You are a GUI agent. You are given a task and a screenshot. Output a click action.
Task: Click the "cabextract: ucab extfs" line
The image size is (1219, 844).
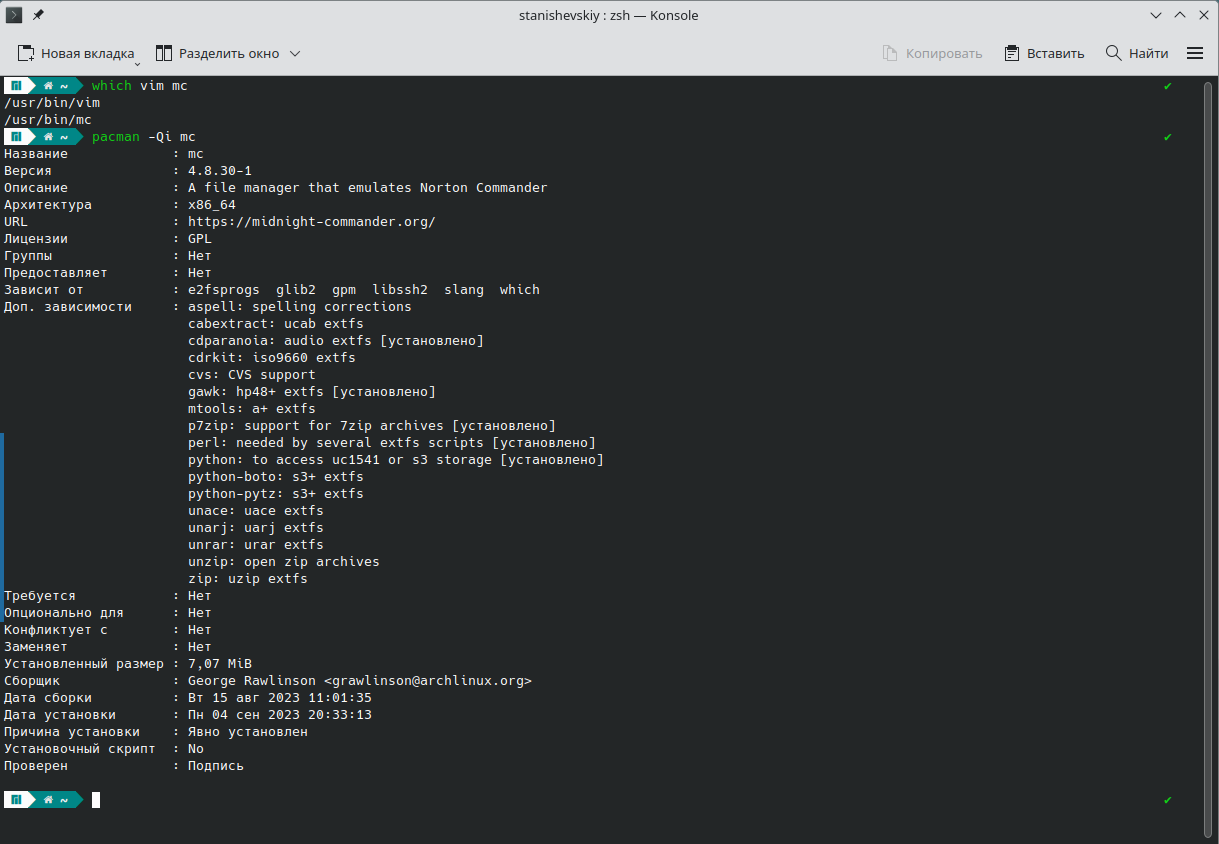point(276,324)
